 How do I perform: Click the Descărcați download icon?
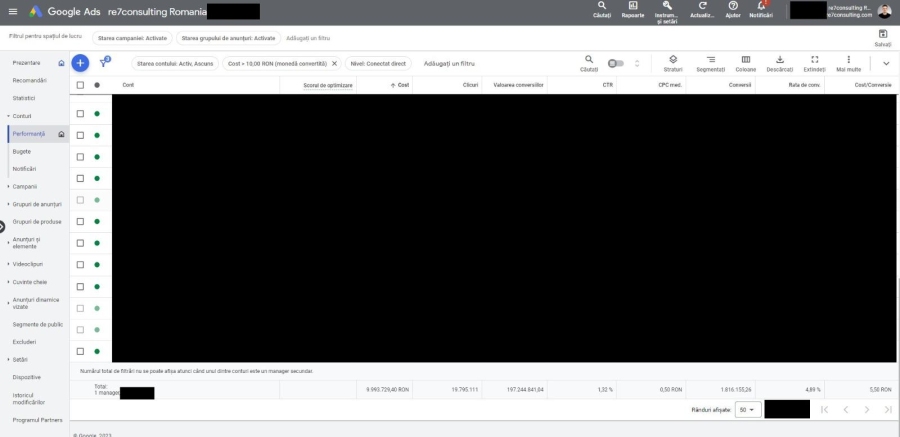click(x=779, y=59)
